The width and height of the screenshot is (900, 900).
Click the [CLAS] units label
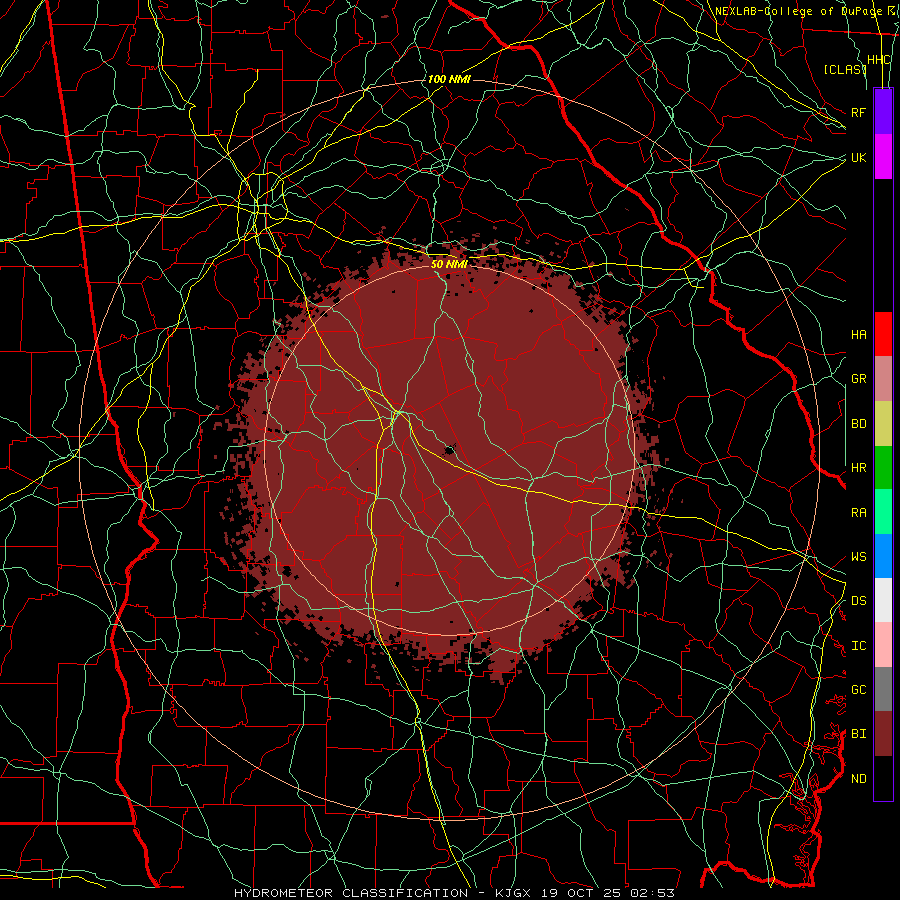(x=844, y=69)
